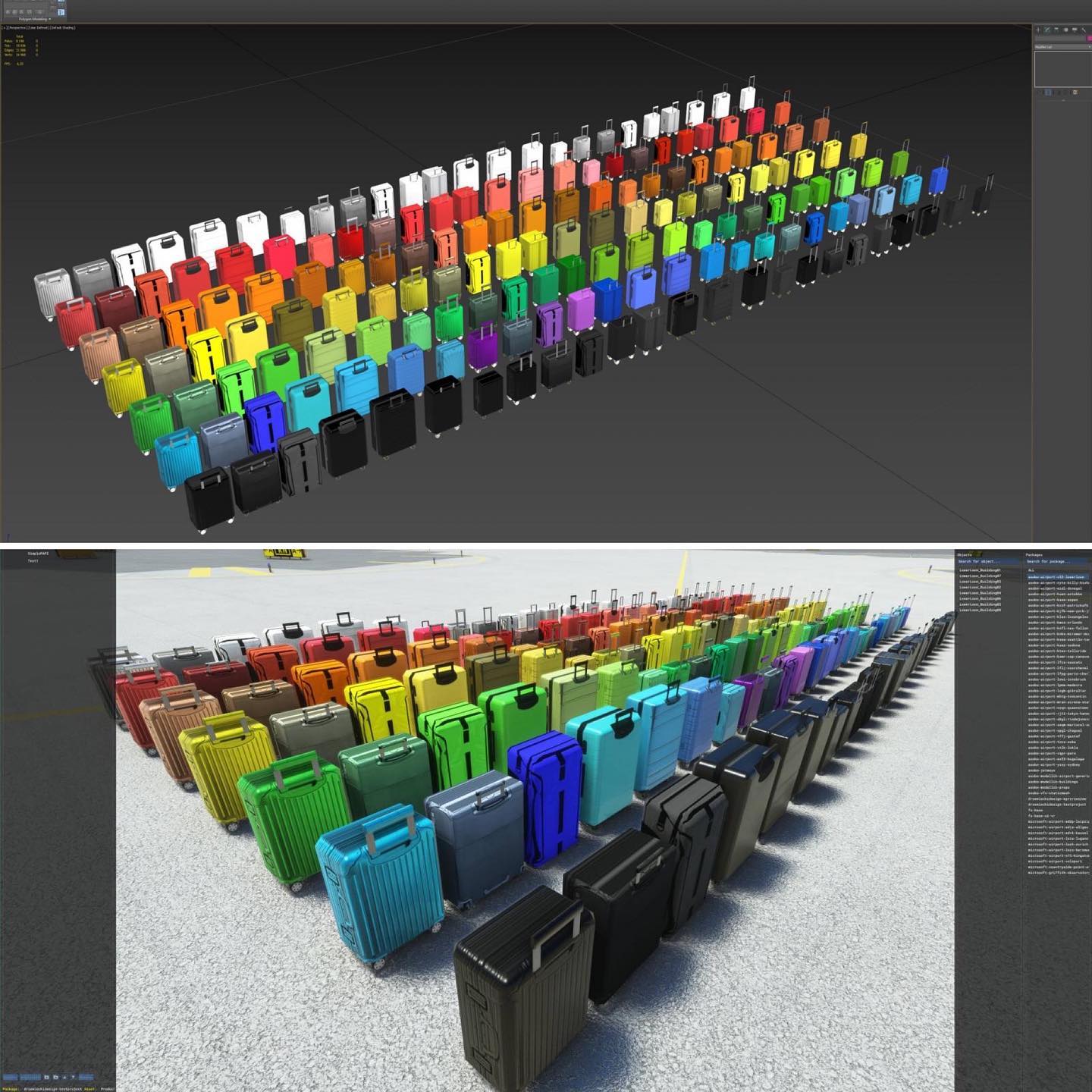
Task: Select the asobo-jetways package entry
Action: coord(1042,770)
